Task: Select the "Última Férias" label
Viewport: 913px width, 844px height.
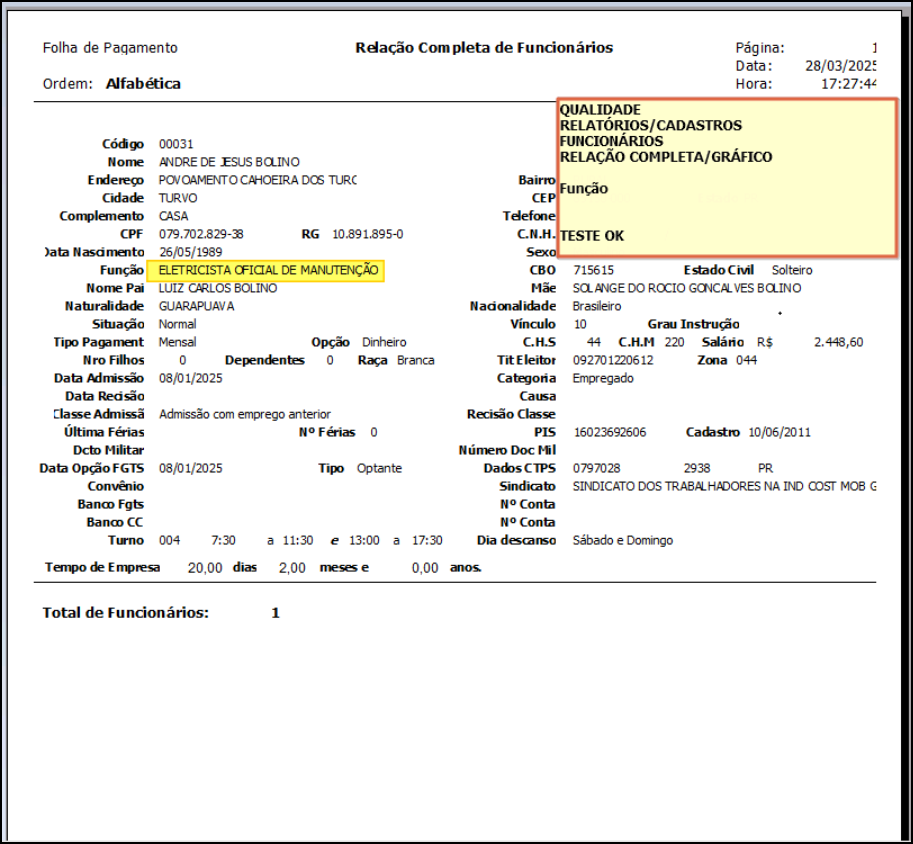Action: point(104,432)
